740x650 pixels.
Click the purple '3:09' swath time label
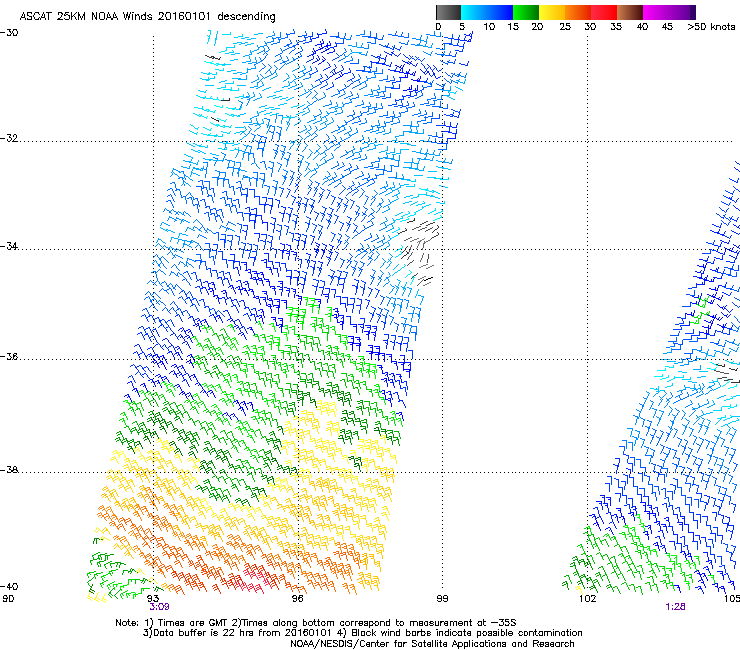[160, 607]
